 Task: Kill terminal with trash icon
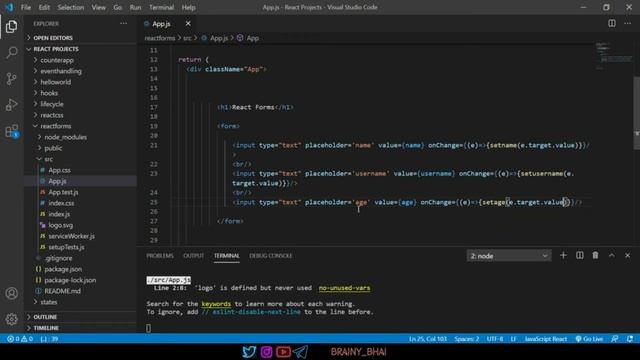[595, 256]
